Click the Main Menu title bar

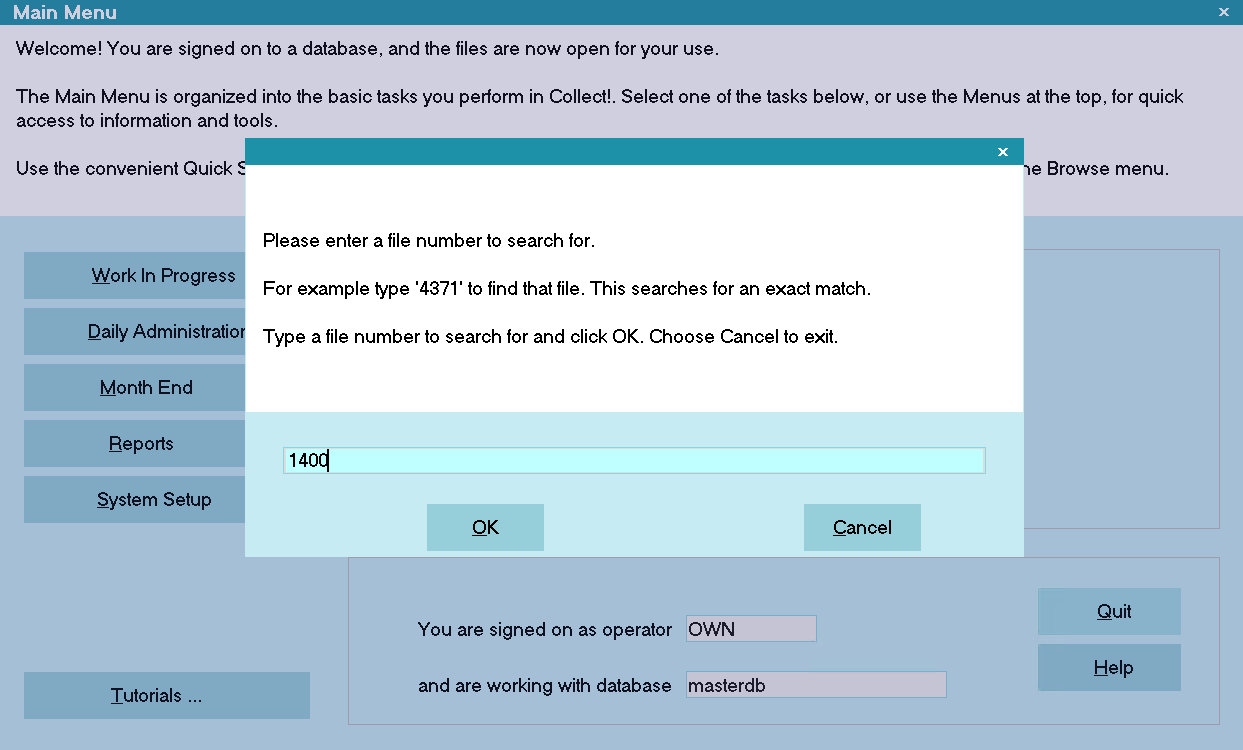600,12
